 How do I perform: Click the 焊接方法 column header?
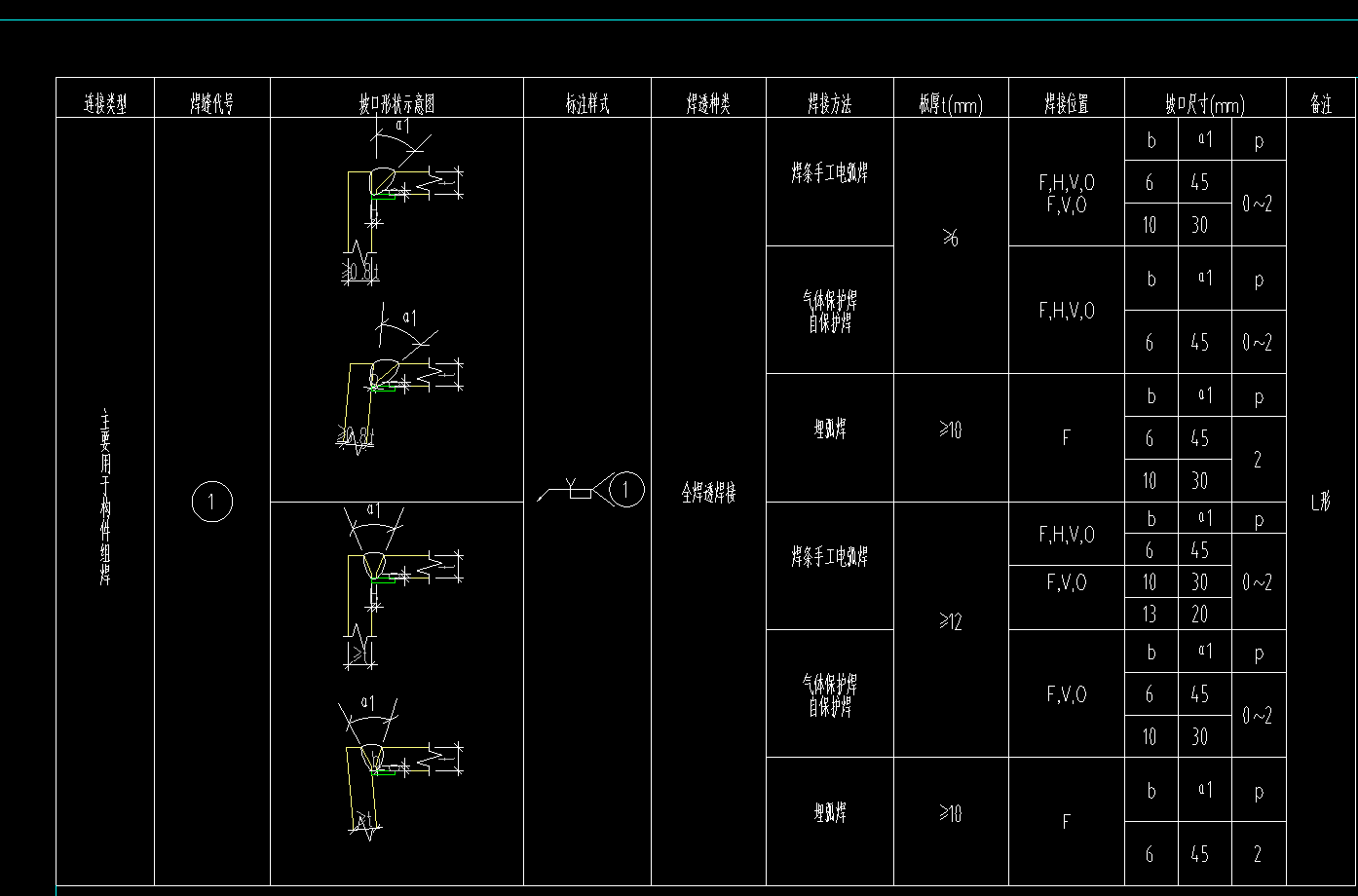coord(830,104)
